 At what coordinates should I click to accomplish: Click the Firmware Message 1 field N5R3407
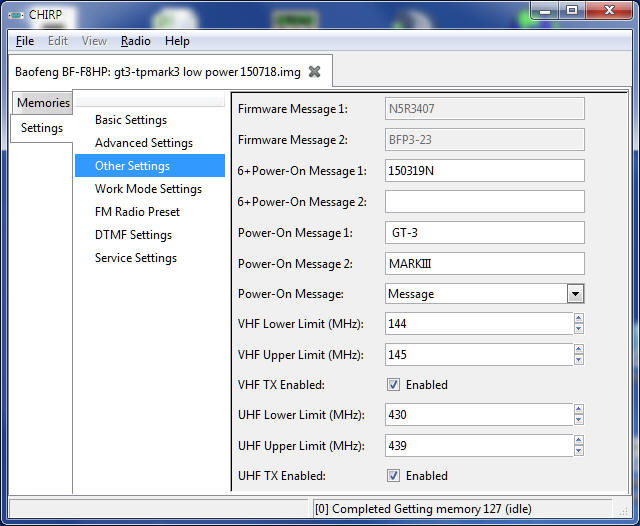[484, 109]
